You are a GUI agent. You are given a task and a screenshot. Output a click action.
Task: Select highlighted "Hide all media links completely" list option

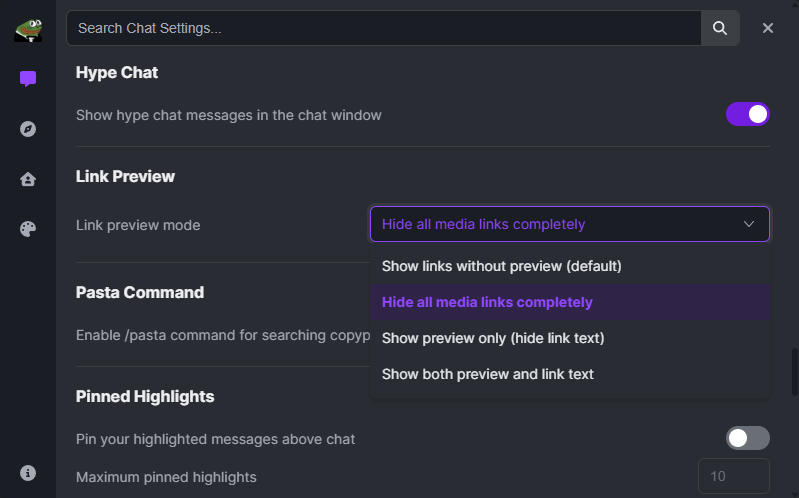tap(487, 302)
